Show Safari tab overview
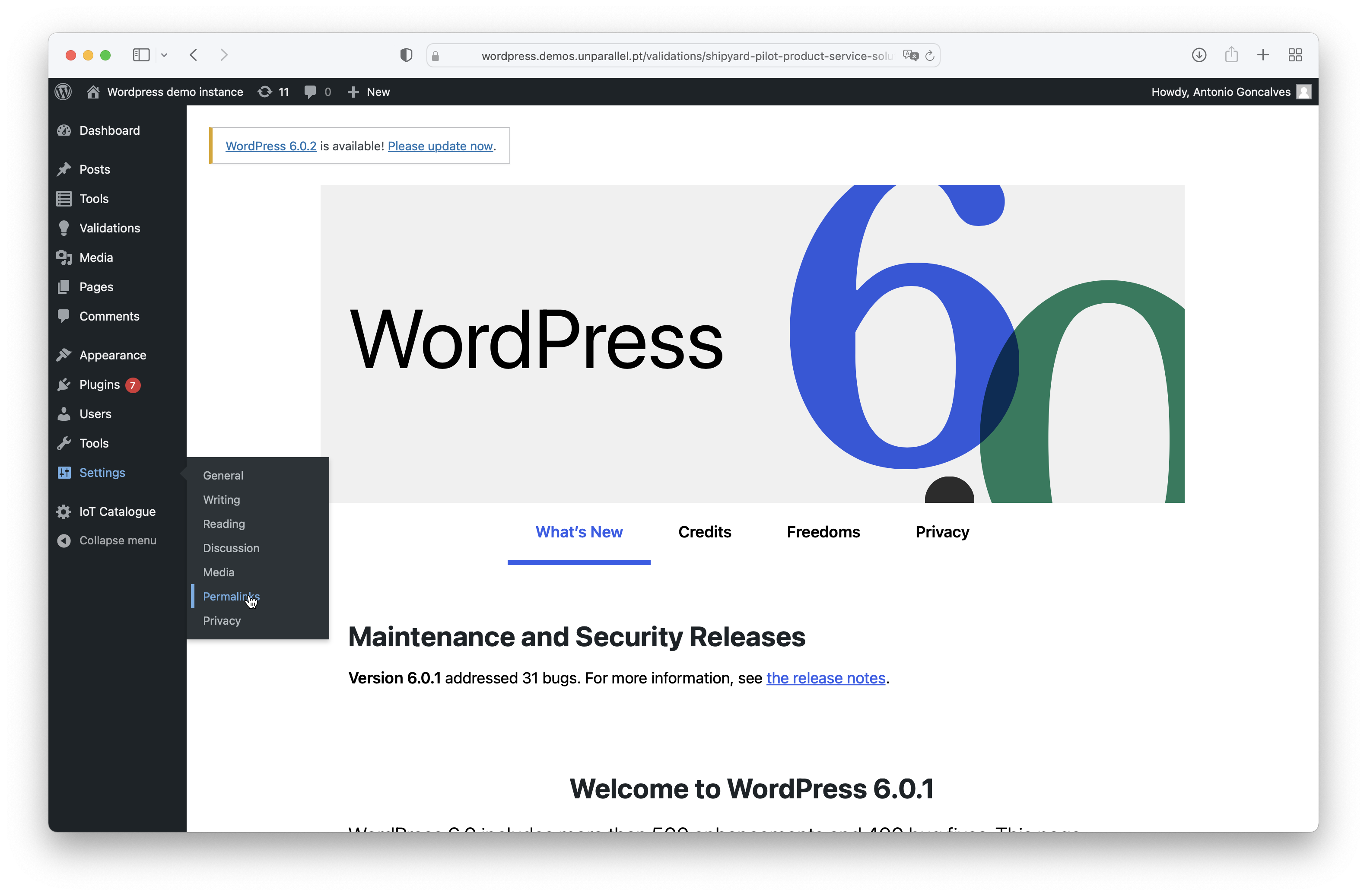The width and height of the screenshot is (1367, 896). (x=1295, y=55)
